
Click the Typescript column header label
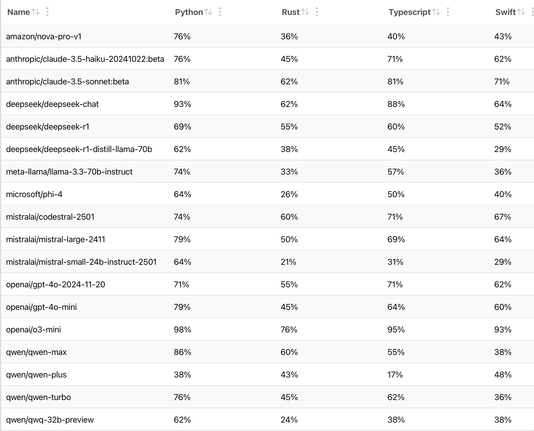[410, 12]
